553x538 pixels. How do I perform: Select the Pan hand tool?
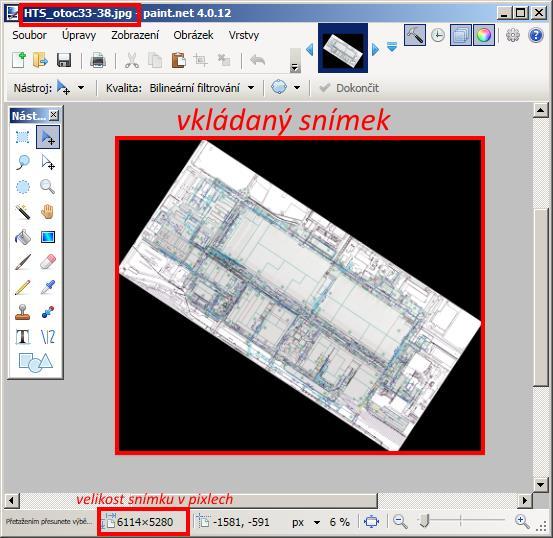point(48,212)
